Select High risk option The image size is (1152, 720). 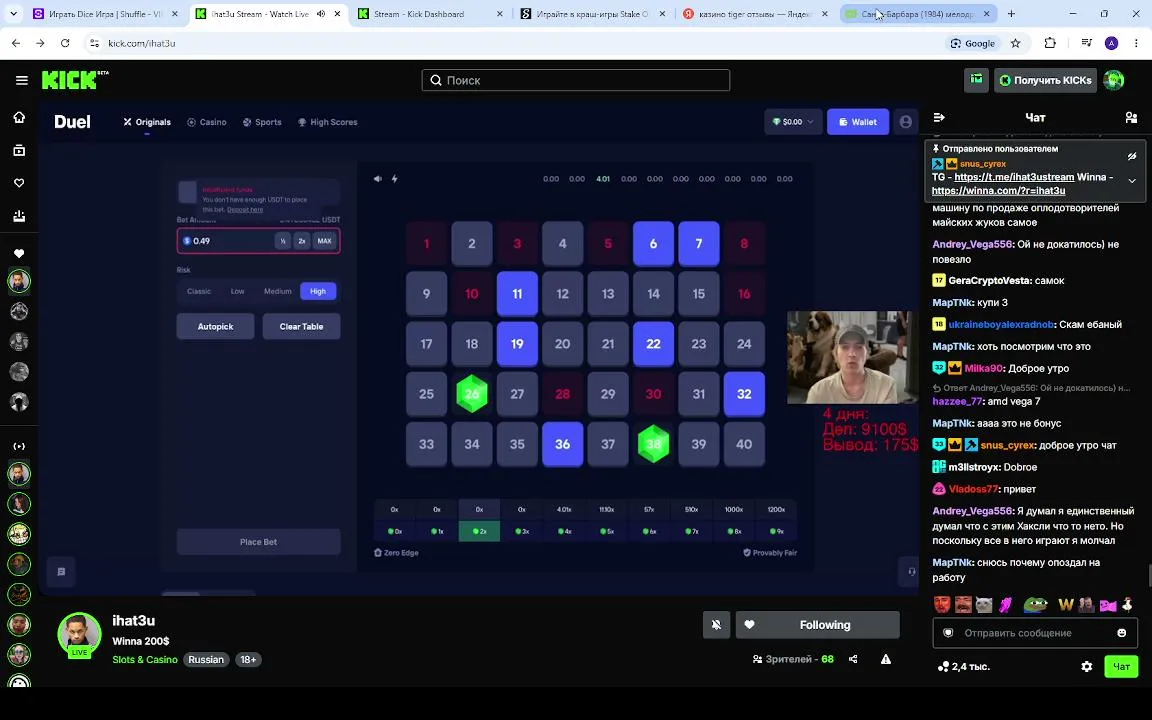pyautogui.click(x=317, y=291)
